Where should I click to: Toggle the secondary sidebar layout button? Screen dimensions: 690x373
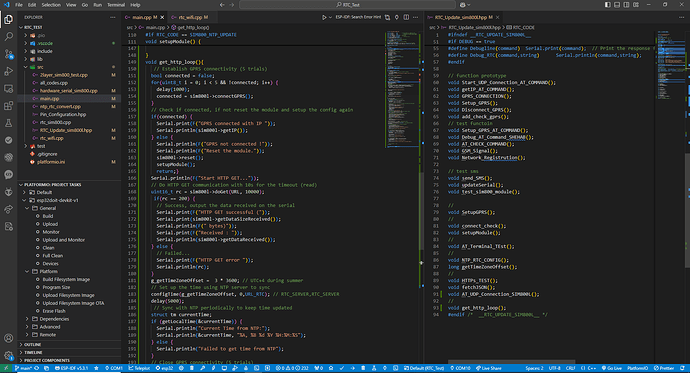point(626,5)
